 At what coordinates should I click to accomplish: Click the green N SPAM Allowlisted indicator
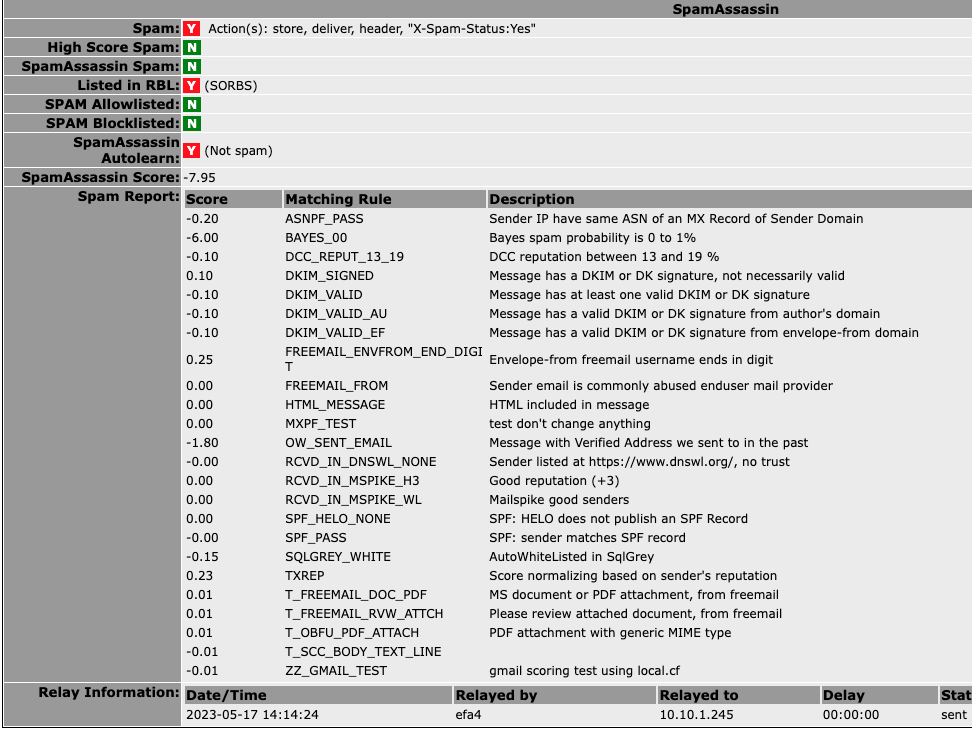[190, 104]
